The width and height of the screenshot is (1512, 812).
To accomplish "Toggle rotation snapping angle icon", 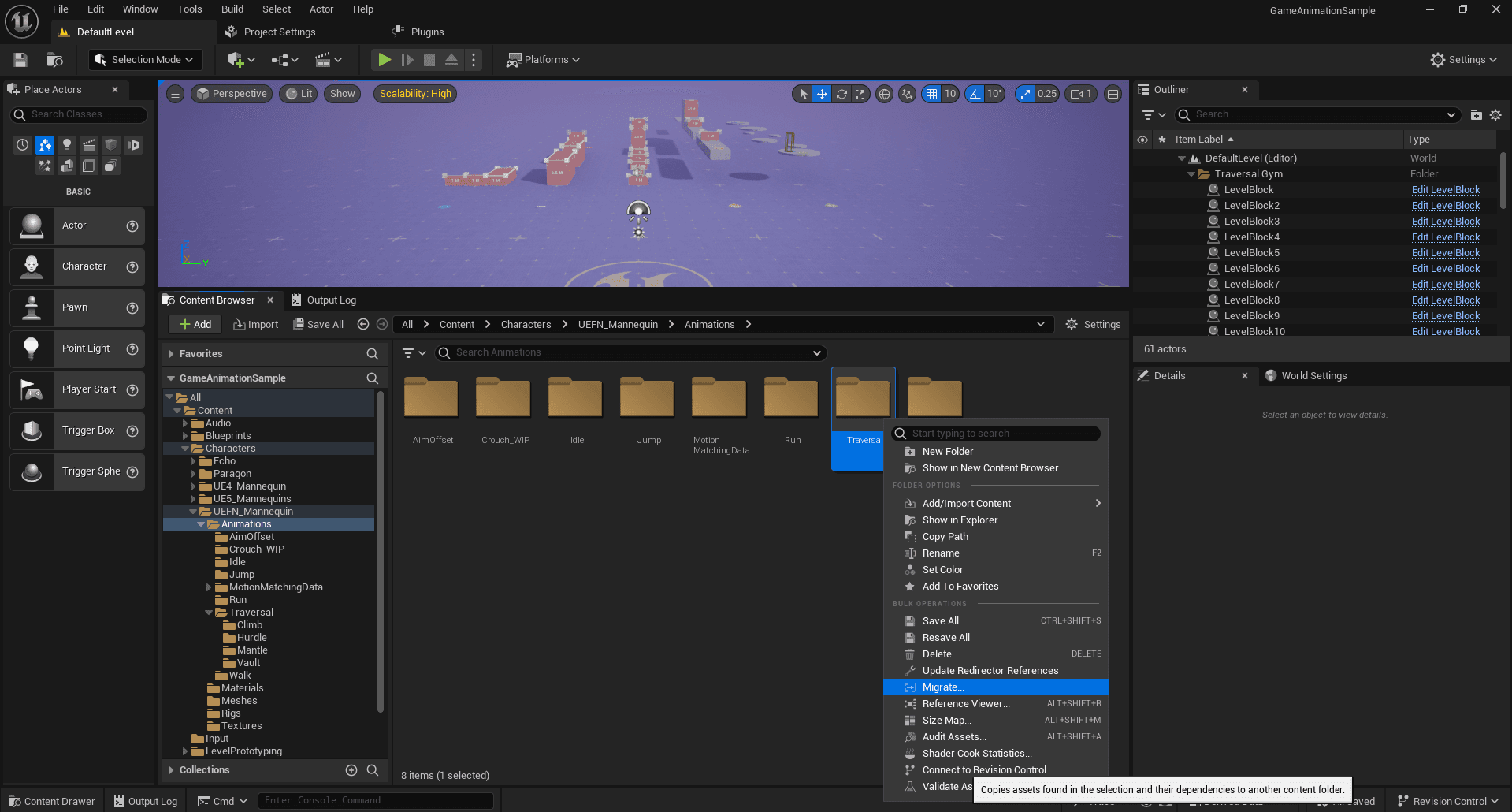I will tap(975, 94).
